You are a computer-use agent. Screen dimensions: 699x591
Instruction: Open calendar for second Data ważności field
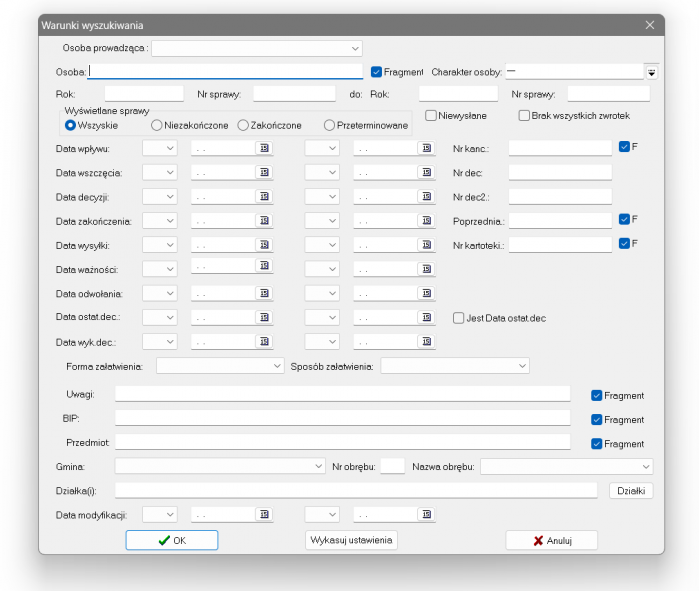(427, 269)
